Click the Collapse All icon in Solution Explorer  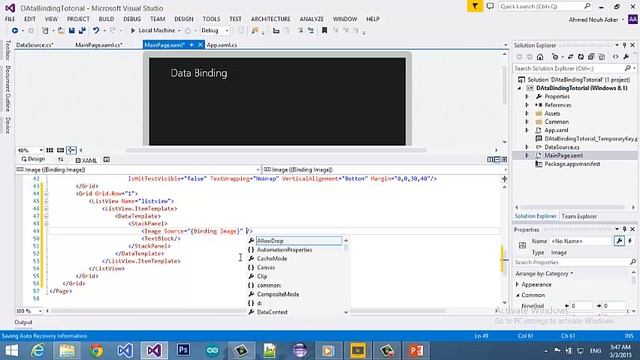pyautogui.click(x=591, y=57)
